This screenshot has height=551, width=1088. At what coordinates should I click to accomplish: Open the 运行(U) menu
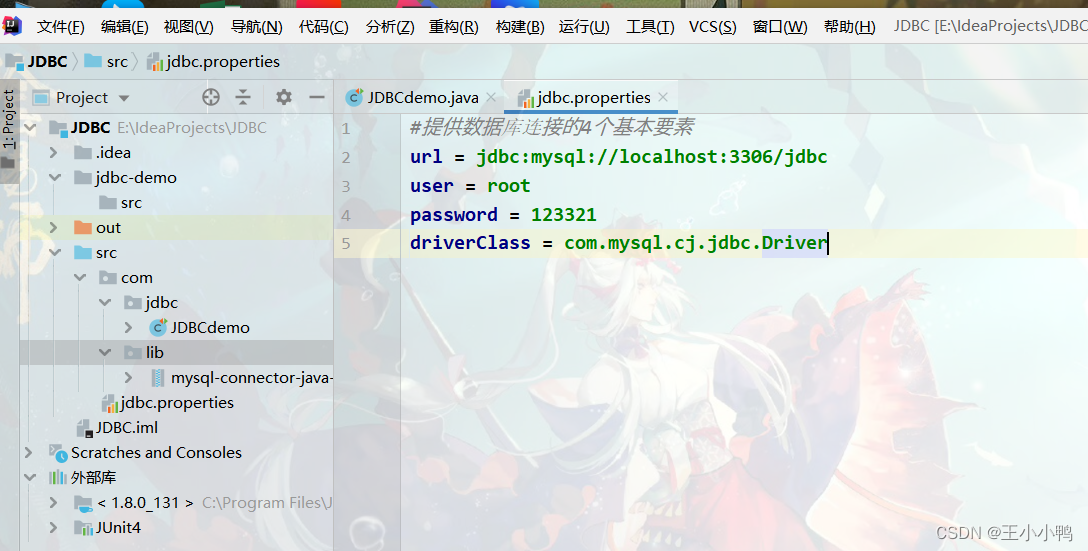pyautogui.click(x=584, y=27)
